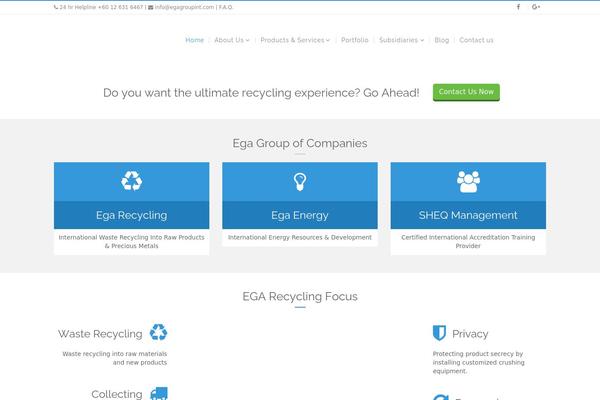Click 'Certified International Accreditation Training Provider' text
Screen dimensions: 600x400
[x=468, y=242]
